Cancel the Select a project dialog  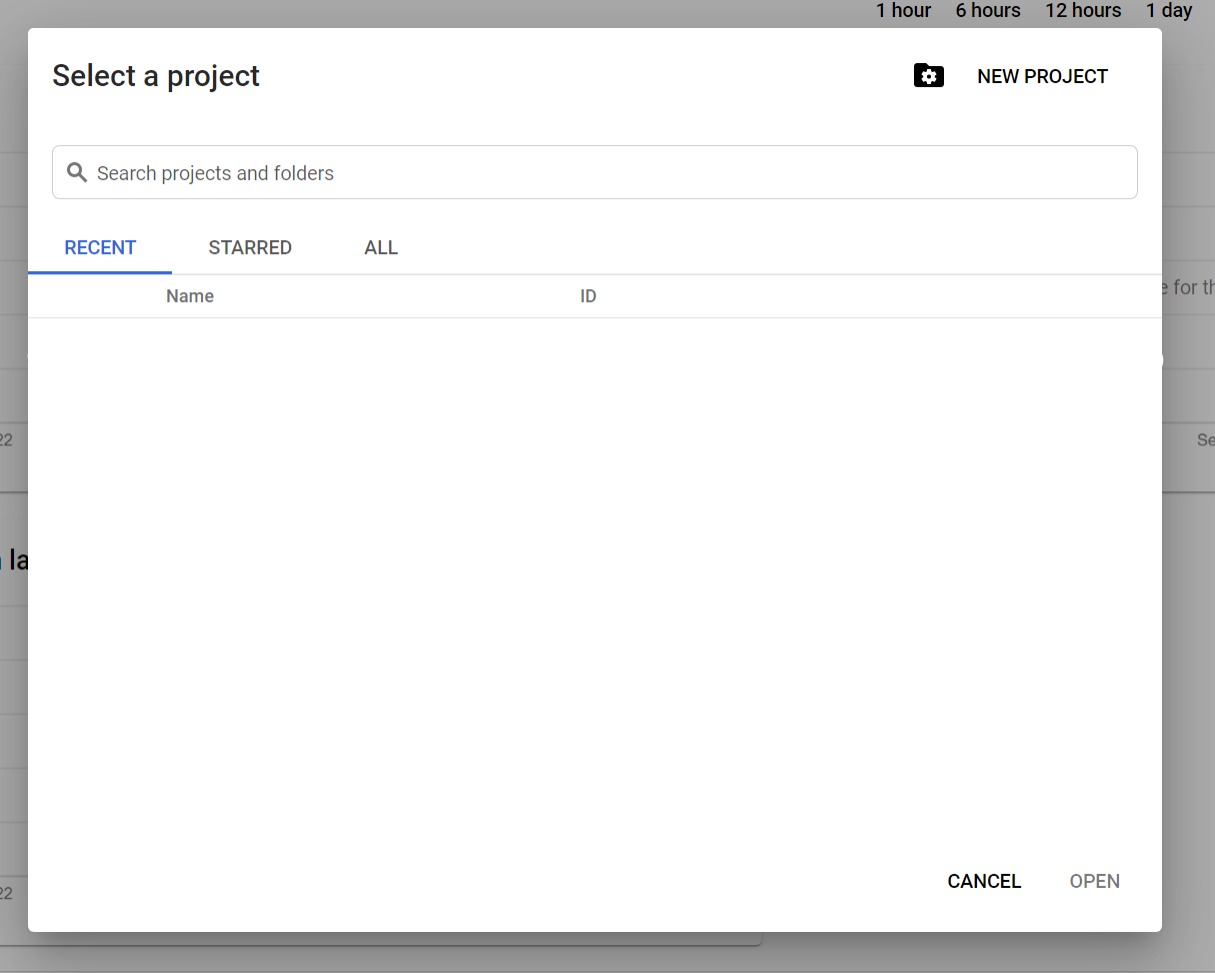[984, 881]
